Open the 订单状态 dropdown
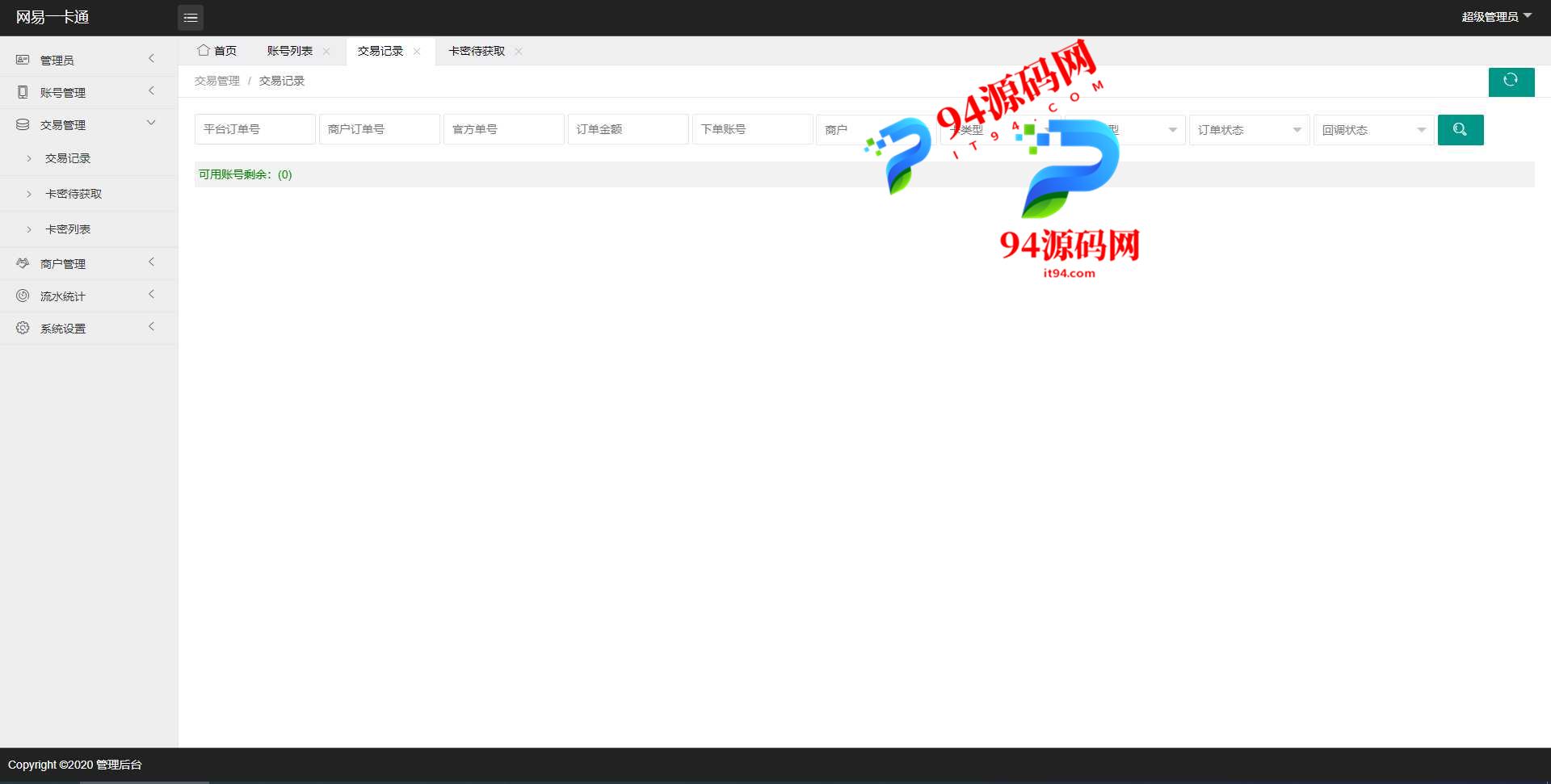 (x=1249, y=130)
